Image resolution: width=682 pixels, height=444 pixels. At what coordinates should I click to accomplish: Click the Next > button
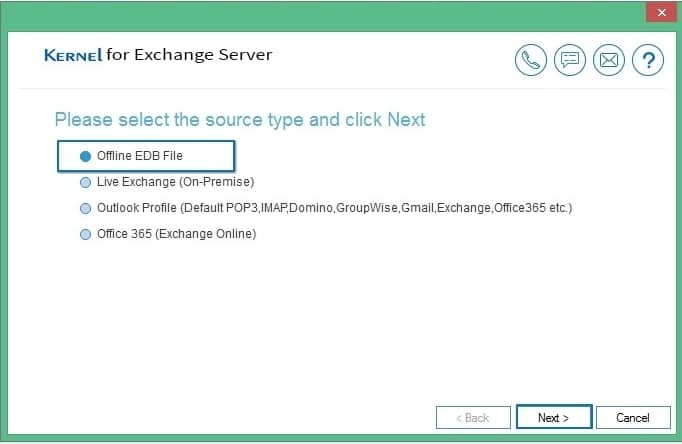(554, 417)
